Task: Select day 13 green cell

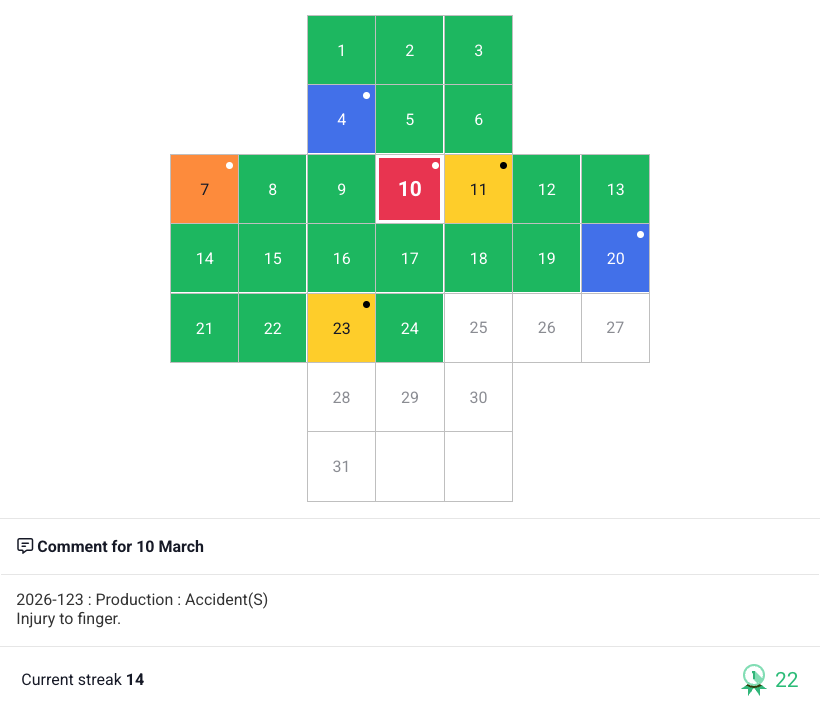Action: 615,189
